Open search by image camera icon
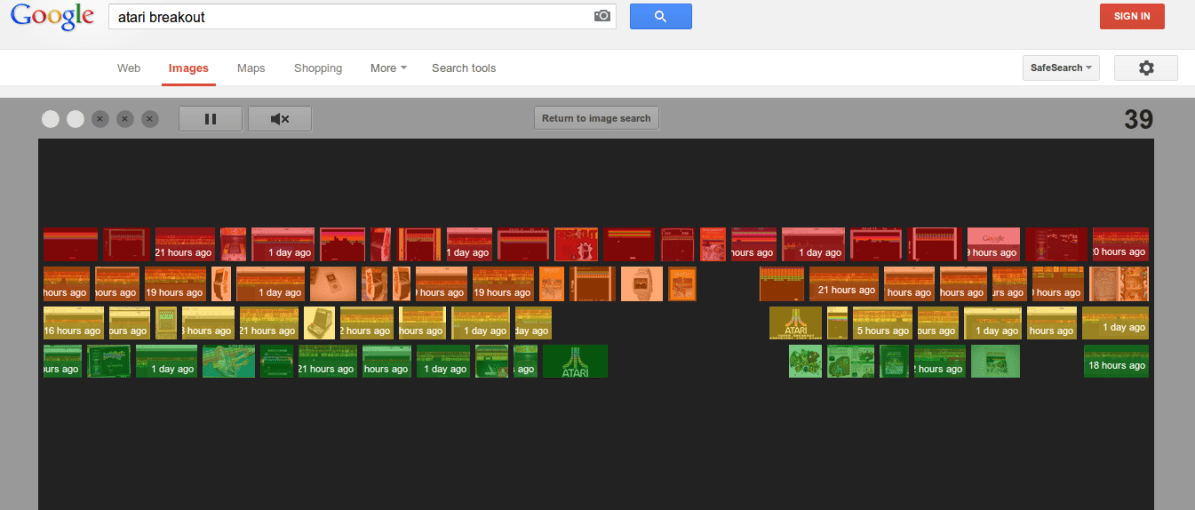1195x510 pixels. (602, 16)
